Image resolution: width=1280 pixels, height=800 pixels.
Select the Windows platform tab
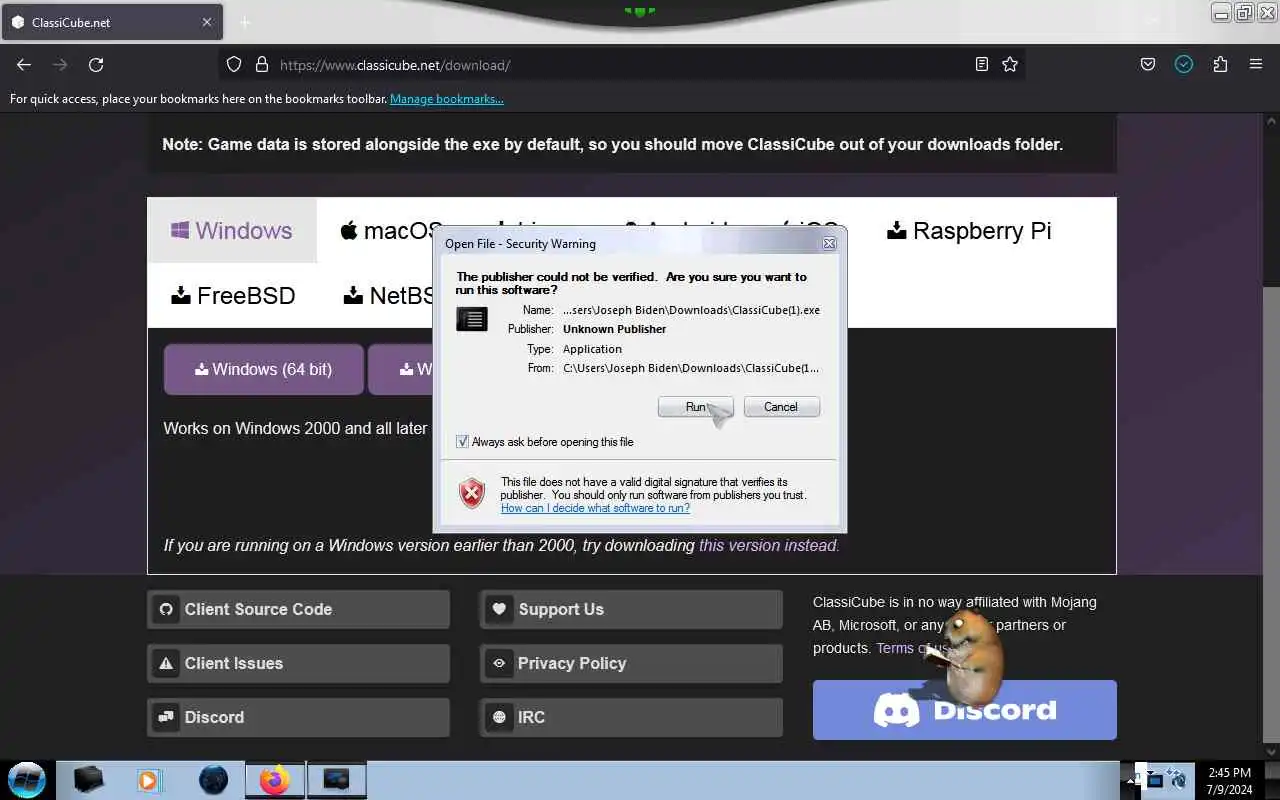click(x=232, y=231)
